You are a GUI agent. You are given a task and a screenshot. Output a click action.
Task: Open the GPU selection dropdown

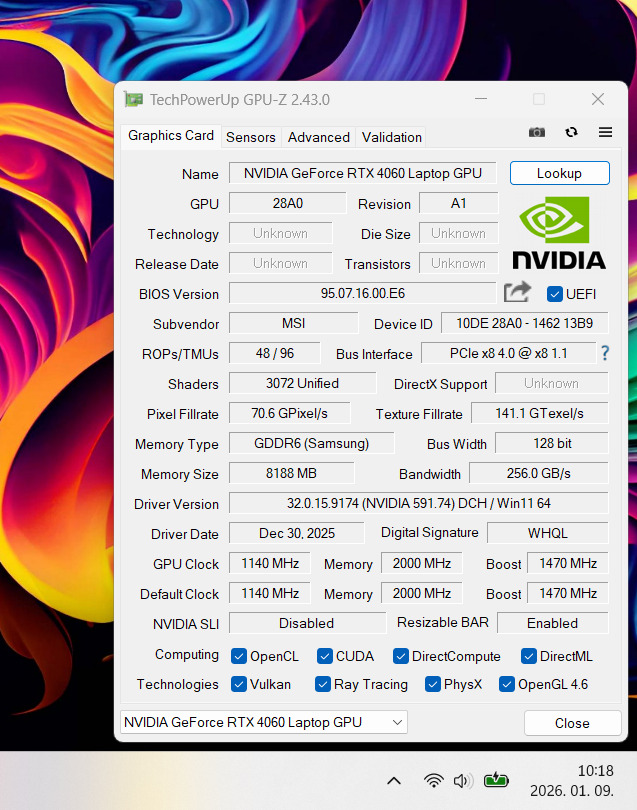coord(264,722)
